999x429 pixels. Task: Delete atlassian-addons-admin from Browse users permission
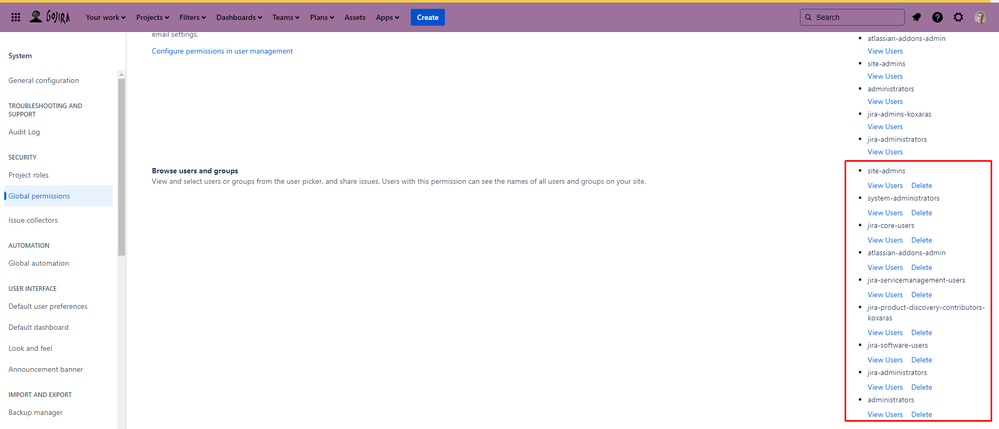click(921, 268)
